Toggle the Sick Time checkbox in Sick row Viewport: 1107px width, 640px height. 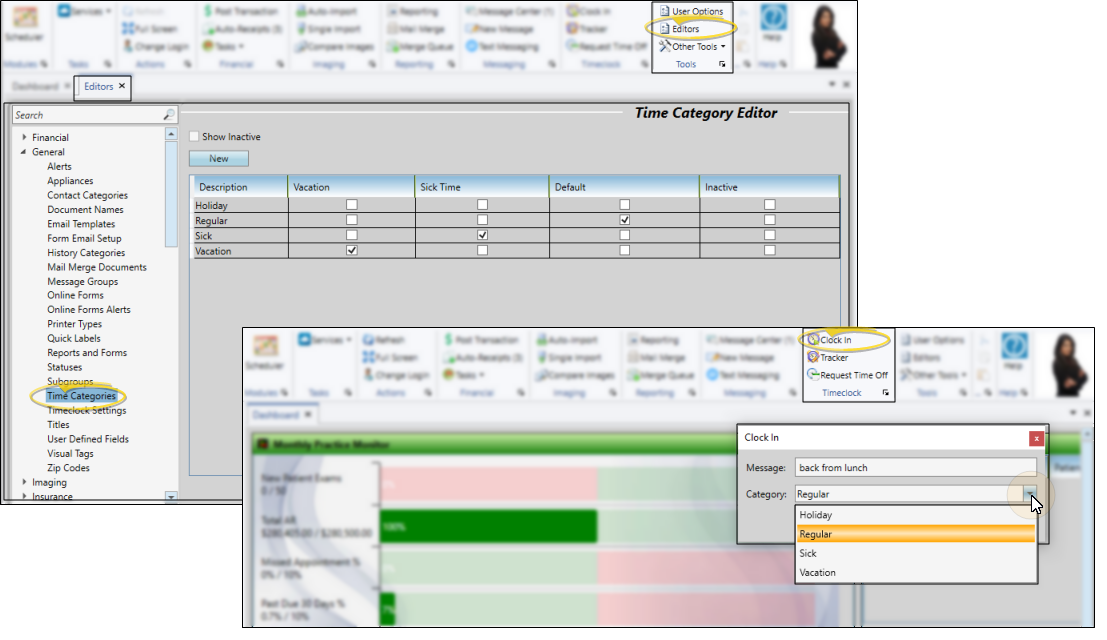tap(483, 235)
